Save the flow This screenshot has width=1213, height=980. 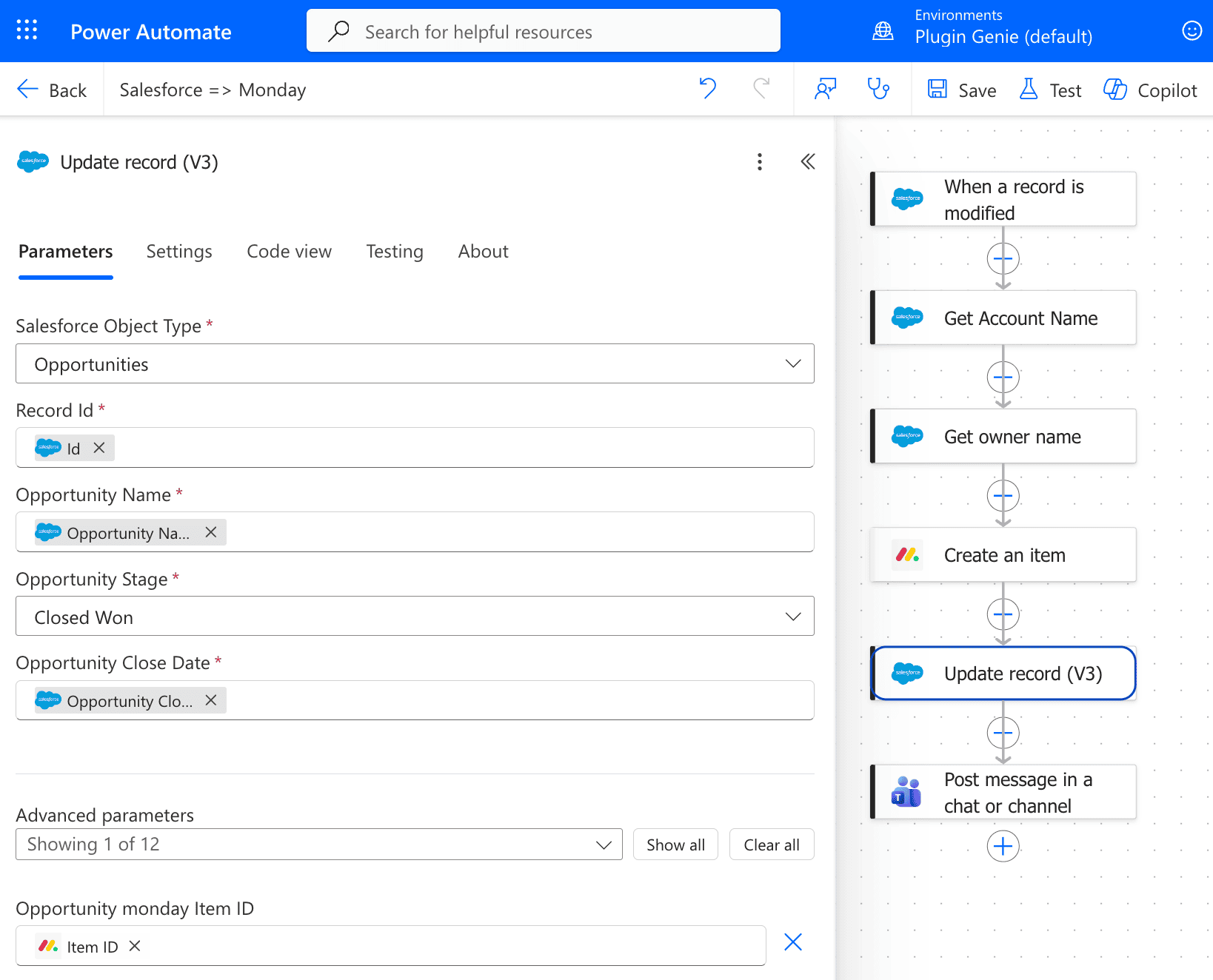962,90
